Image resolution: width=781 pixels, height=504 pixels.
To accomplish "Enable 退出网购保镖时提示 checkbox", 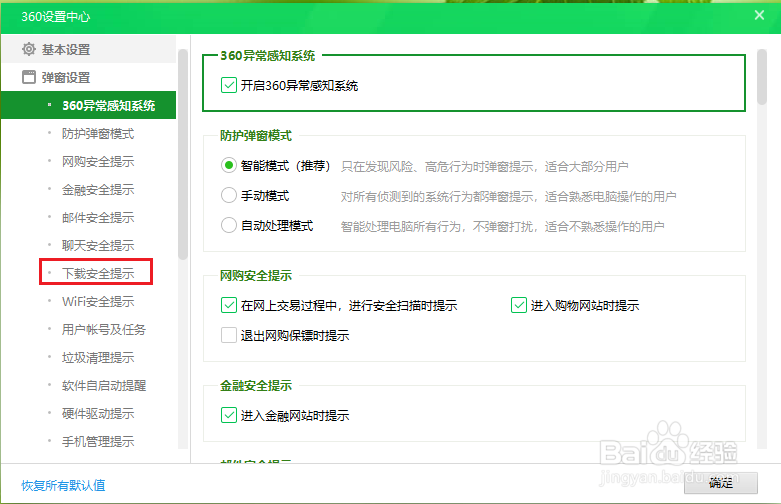I will point(229,335).
